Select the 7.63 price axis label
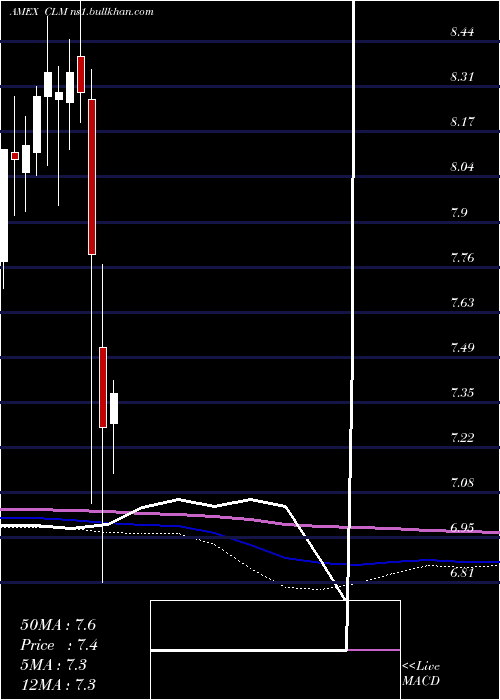This screenshot has width=500, height=700. [462, 303]
